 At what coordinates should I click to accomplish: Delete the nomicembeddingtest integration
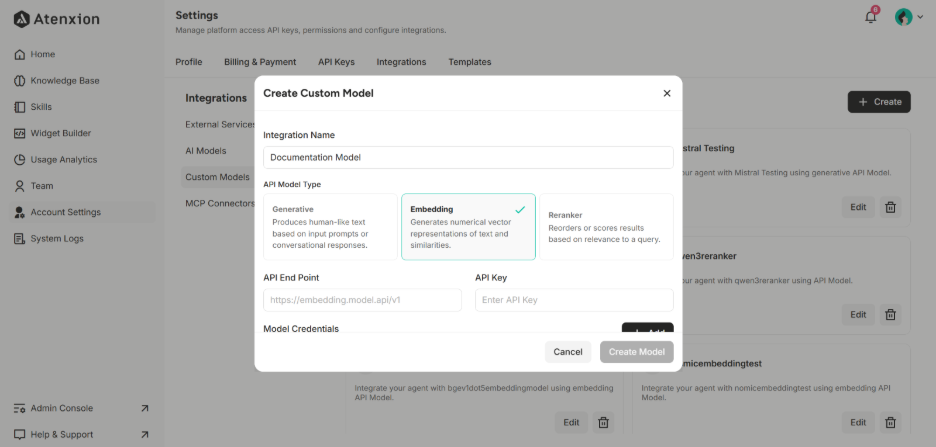[x=890, y=423]
